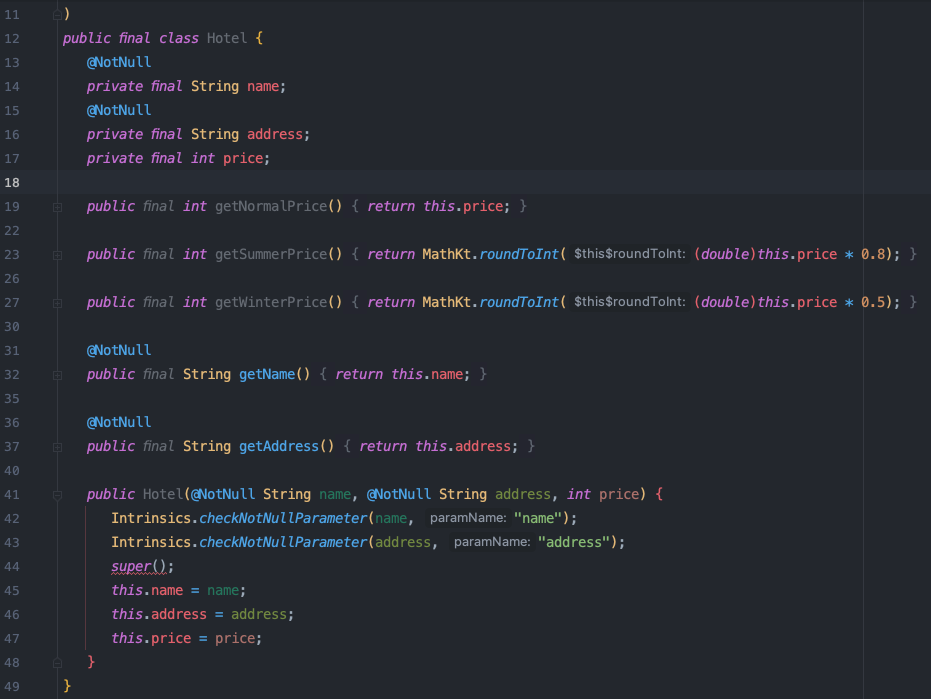Viewport: 931px width, 699px height.
Task: Click @NotNull annotation on line 13
Action: (x=119, y=62)
